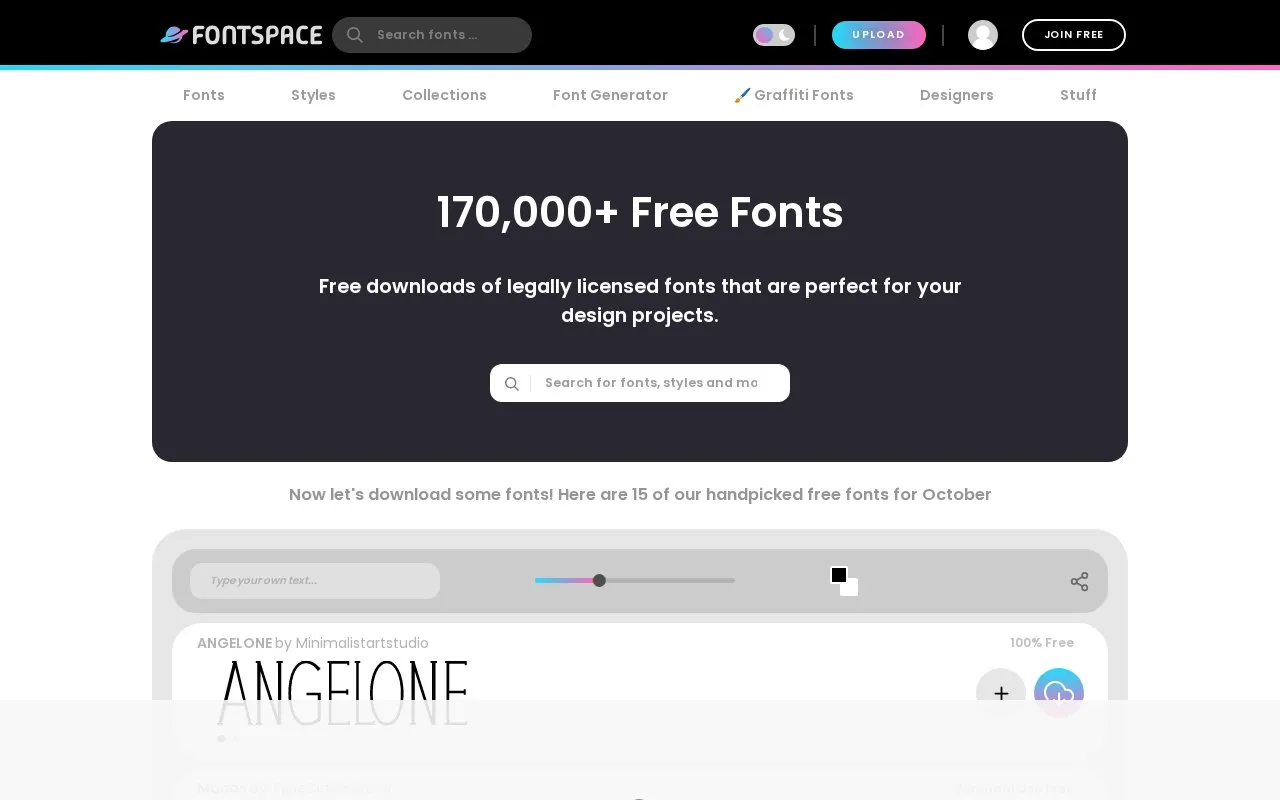The width and height of the screenshot is (1280, 800).
Task: Toggle dark mode switch
Action: (774, 35)
